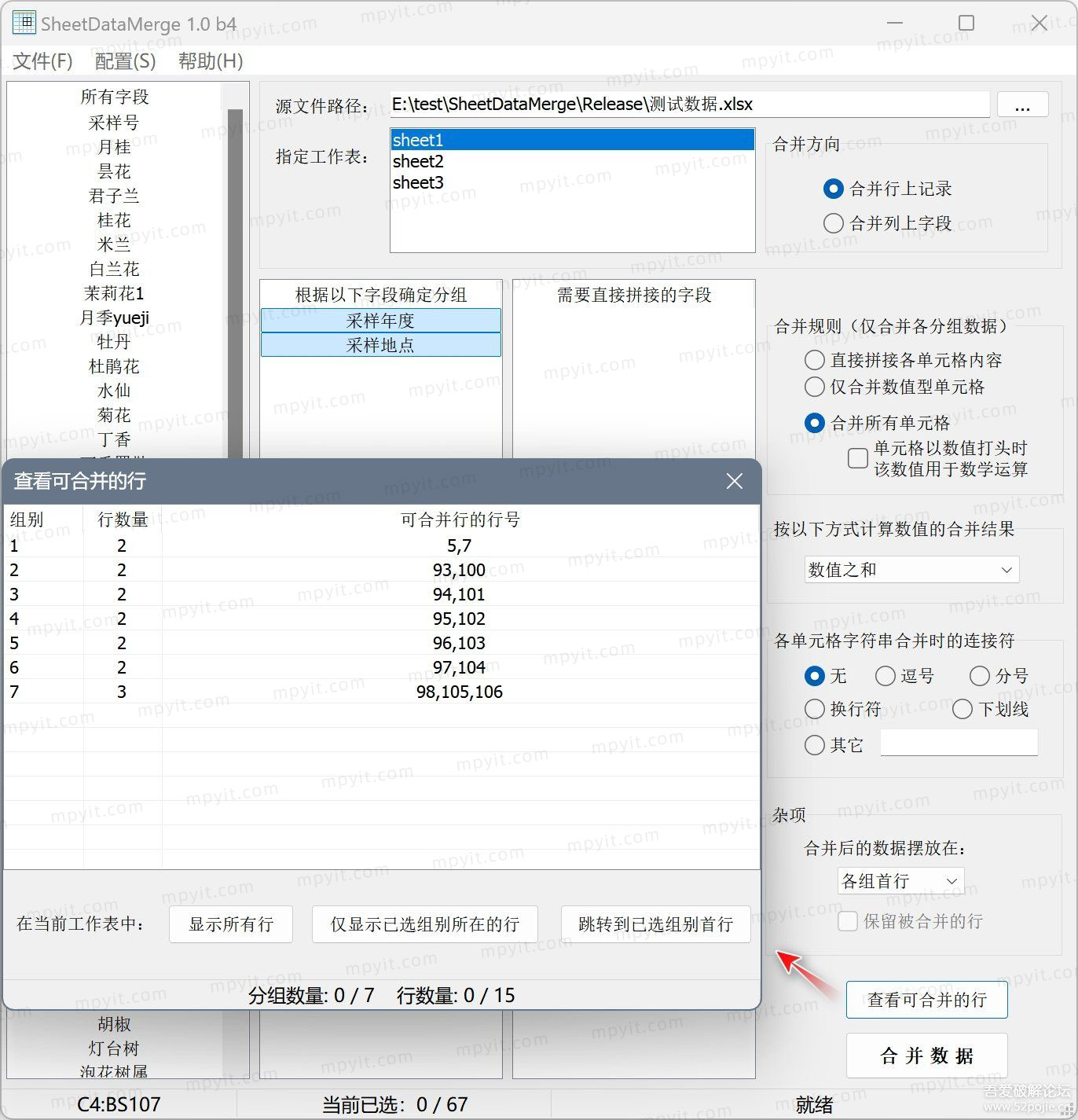Click 仅显示已选组别所在的行 button
Image resolution: width=1078 pixels, height=1120 pixels.
[x=425, y=924]
